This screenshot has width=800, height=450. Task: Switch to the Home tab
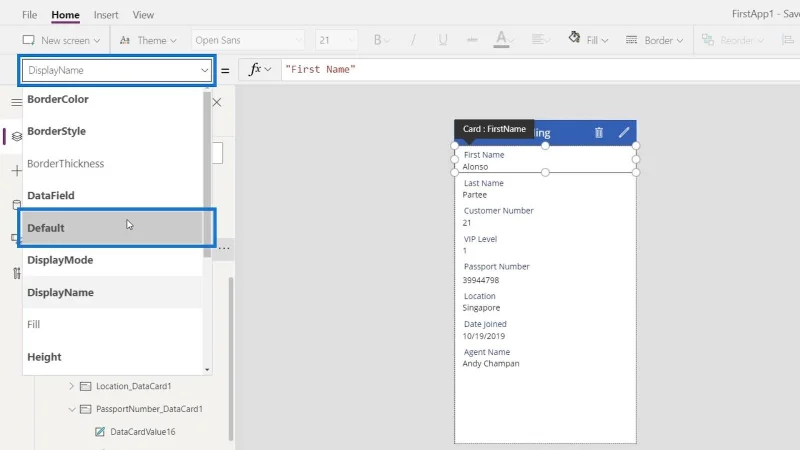(65, 15)
